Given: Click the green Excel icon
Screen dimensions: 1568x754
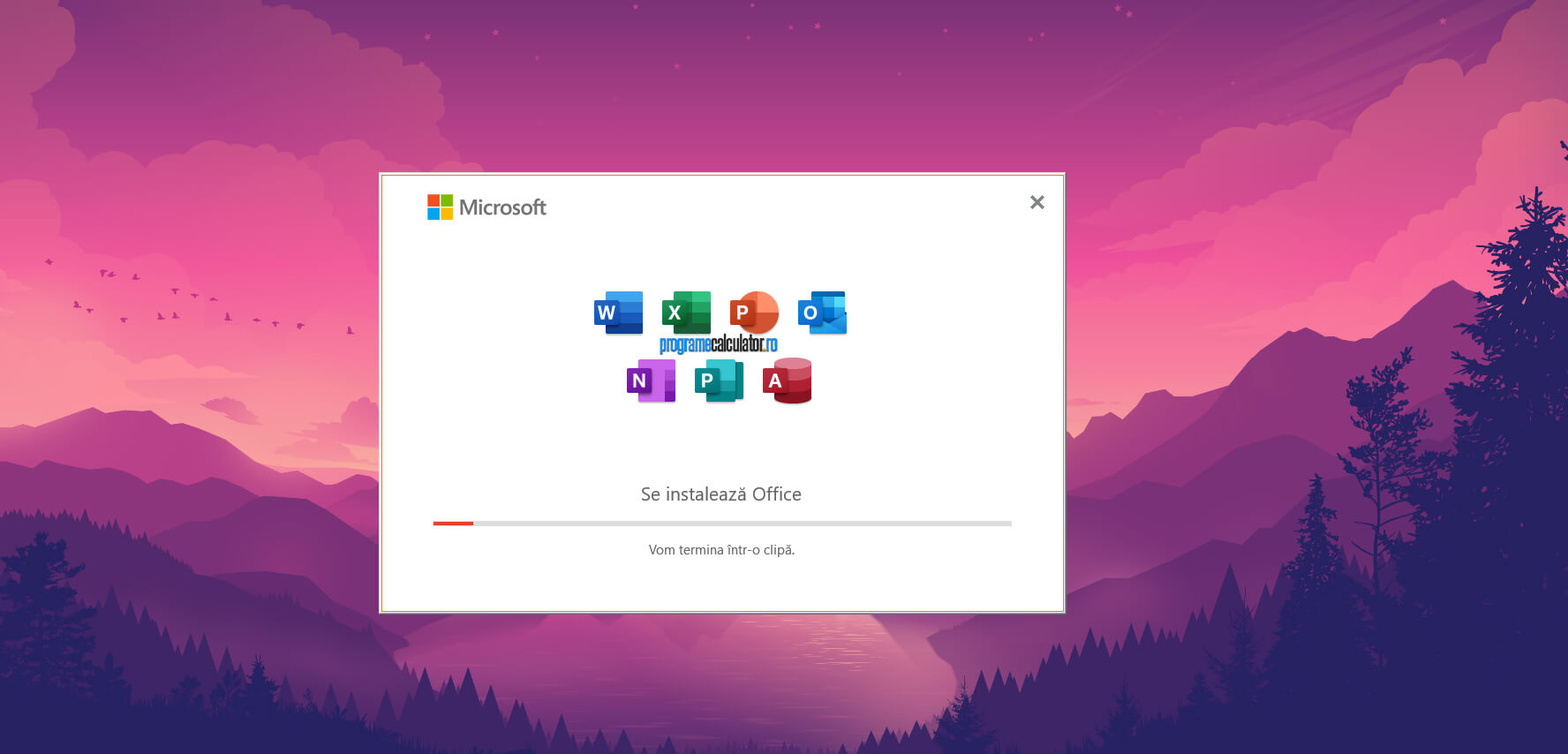Looking at the screenshot, I should click(686, 312).
